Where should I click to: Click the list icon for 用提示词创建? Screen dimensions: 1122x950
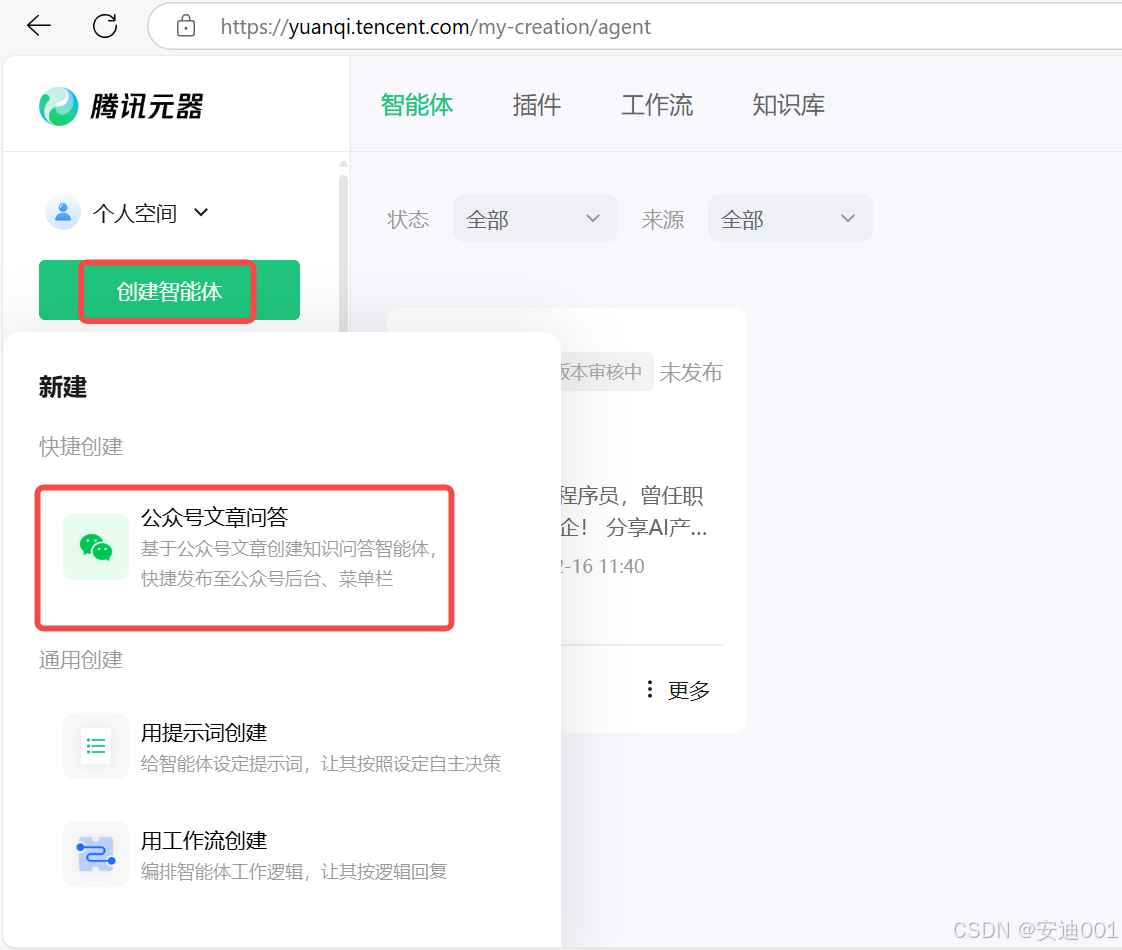(96, 746)
